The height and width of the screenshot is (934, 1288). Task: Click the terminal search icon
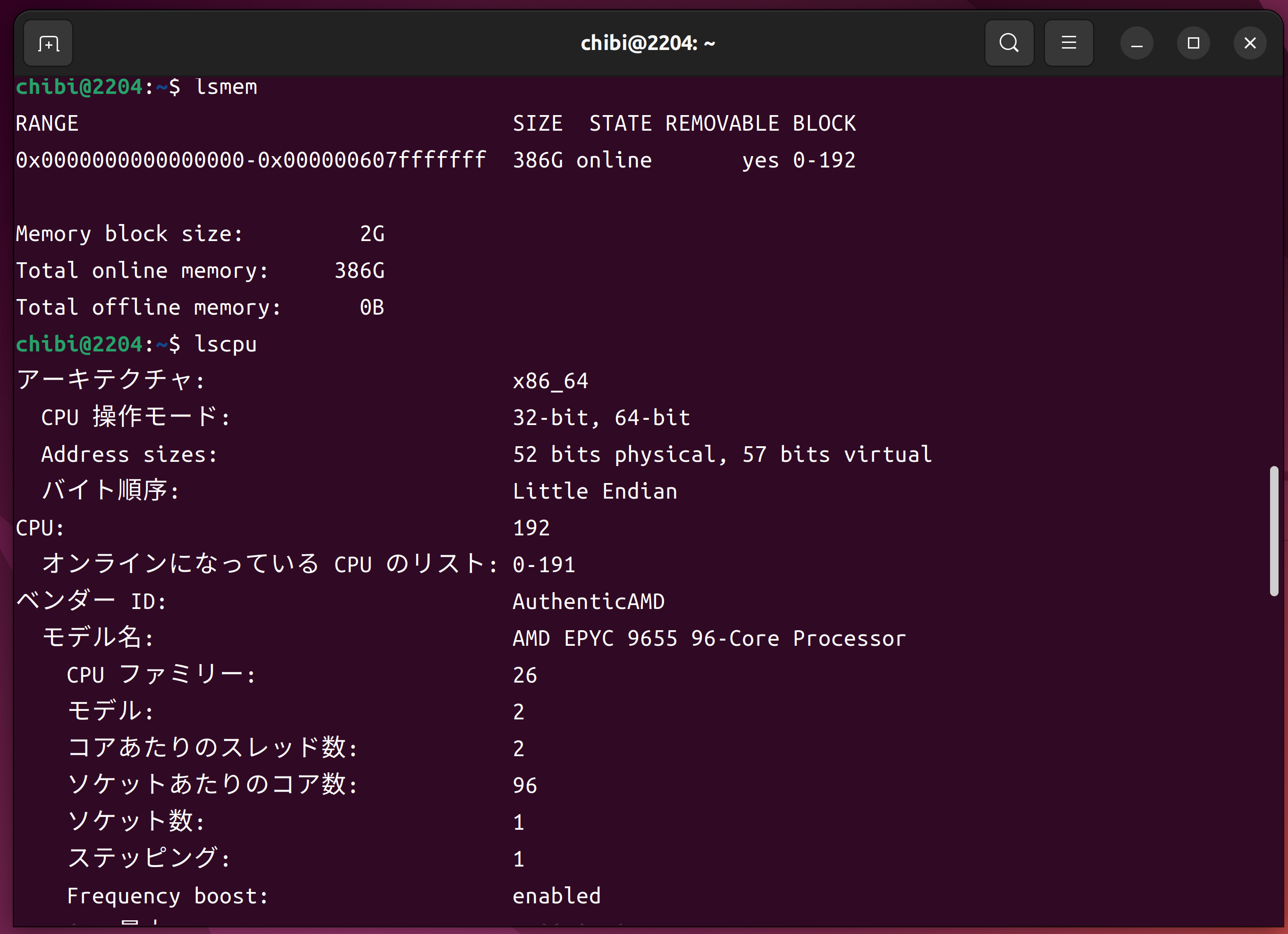1009,43
